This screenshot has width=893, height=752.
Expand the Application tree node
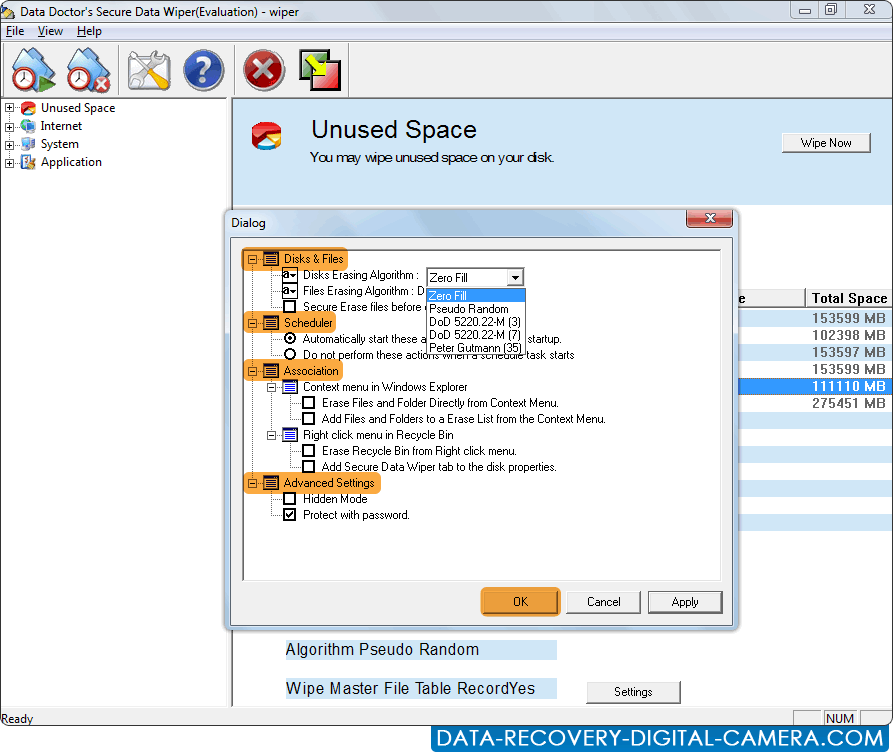[10, 164]
